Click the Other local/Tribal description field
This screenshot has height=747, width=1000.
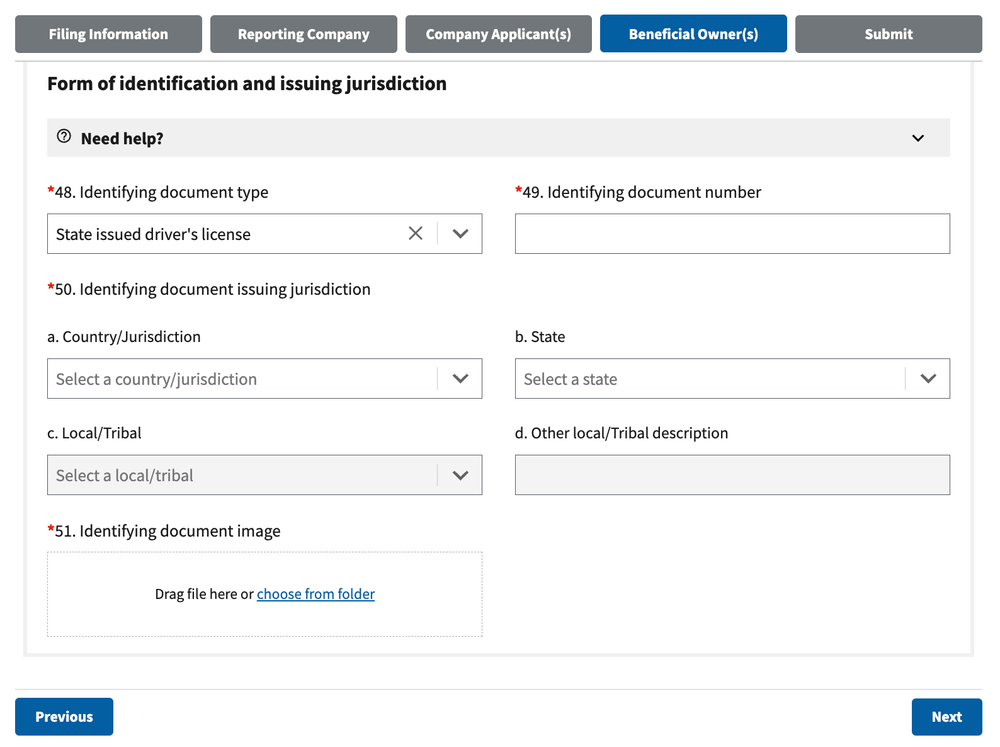point(732,475)
